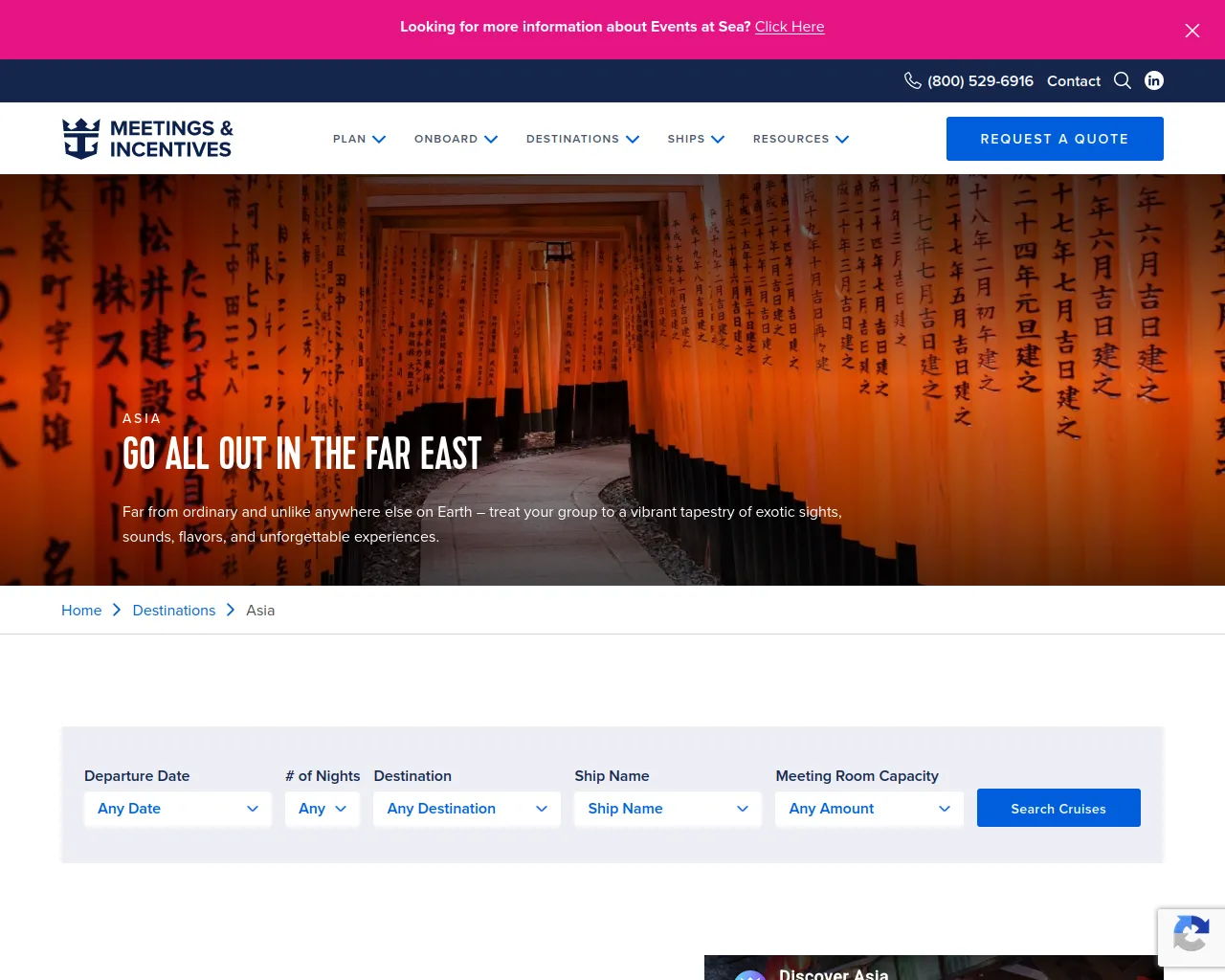Viewport: 1225px width, 980px height.
Task: Open the Departure Date dropdown
Action: [x=178, y=809]
